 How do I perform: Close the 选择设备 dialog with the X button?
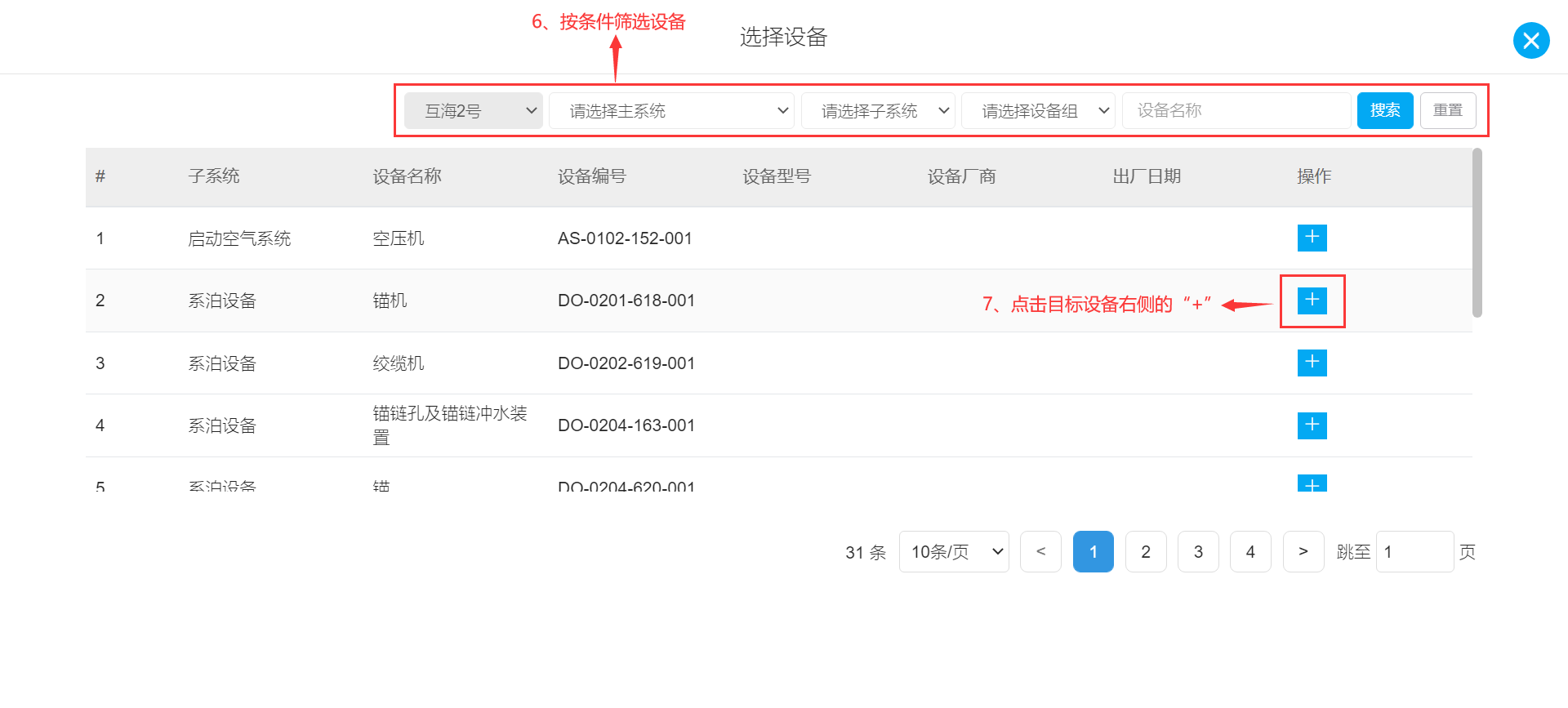pos(1531,40)
